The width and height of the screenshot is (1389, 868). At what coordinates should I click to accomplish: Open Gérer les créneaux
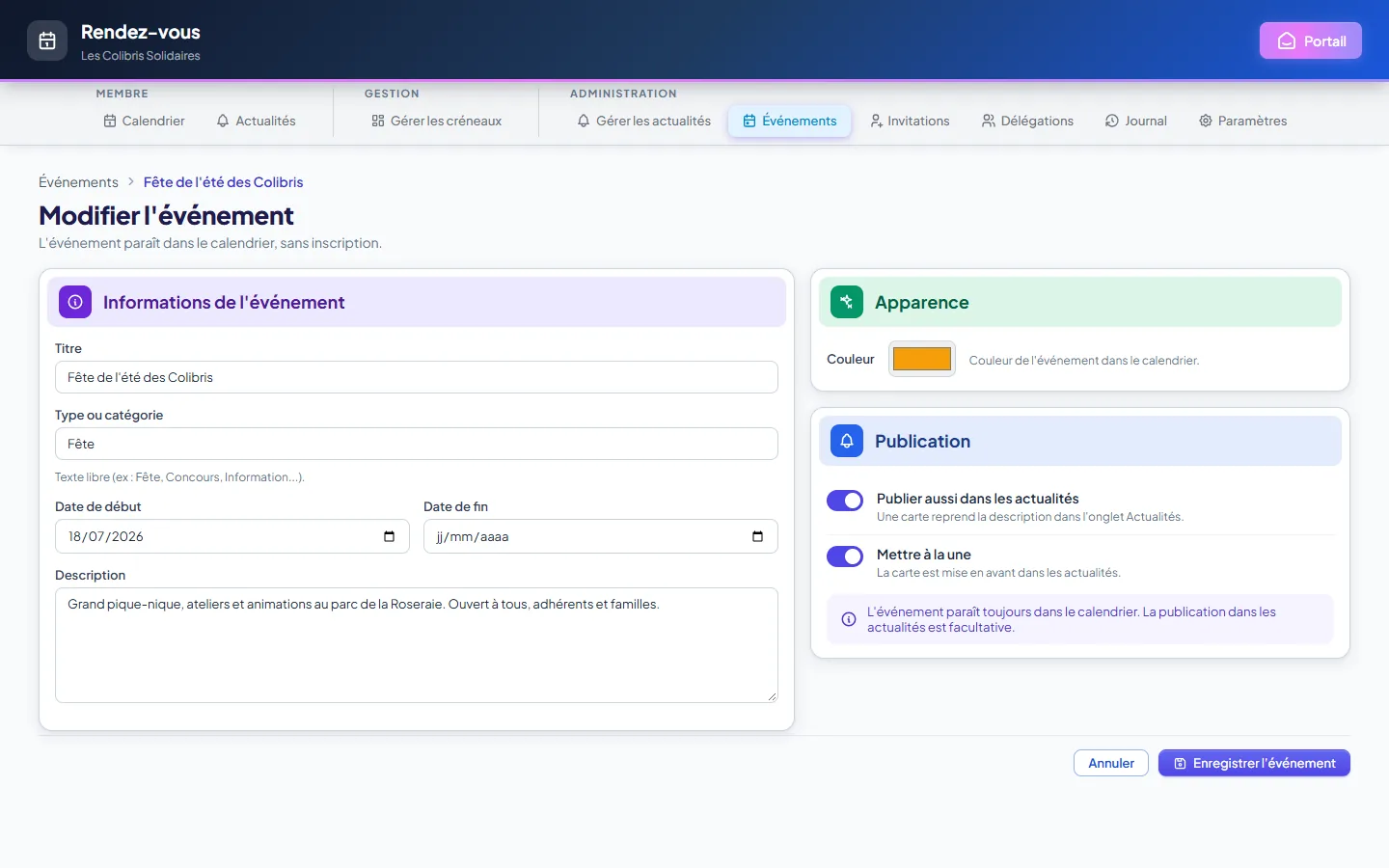click(437, 121)
